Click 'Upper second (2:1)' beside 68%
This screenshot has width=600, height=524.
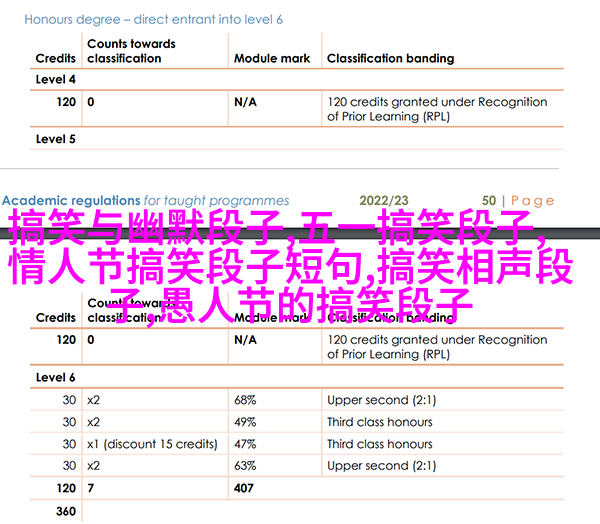[x=381, y=400]
